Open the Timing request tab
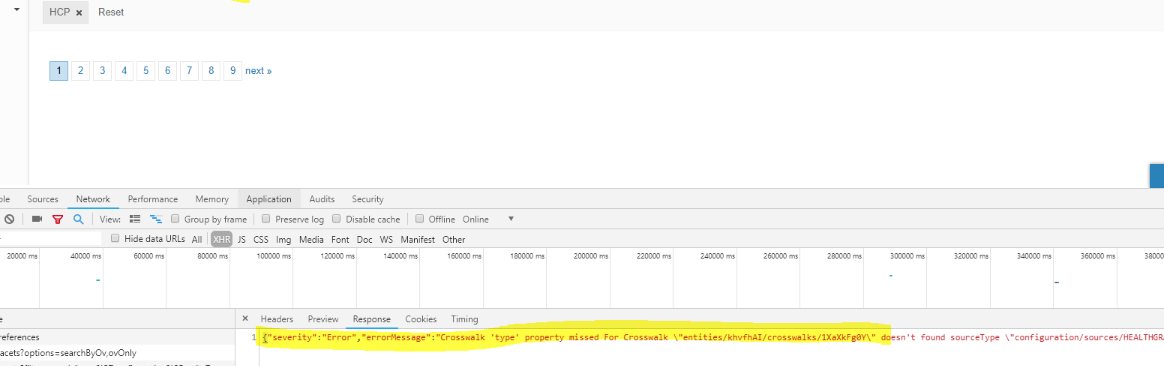This screenshot has width=1164, height=366. (465, 319)
